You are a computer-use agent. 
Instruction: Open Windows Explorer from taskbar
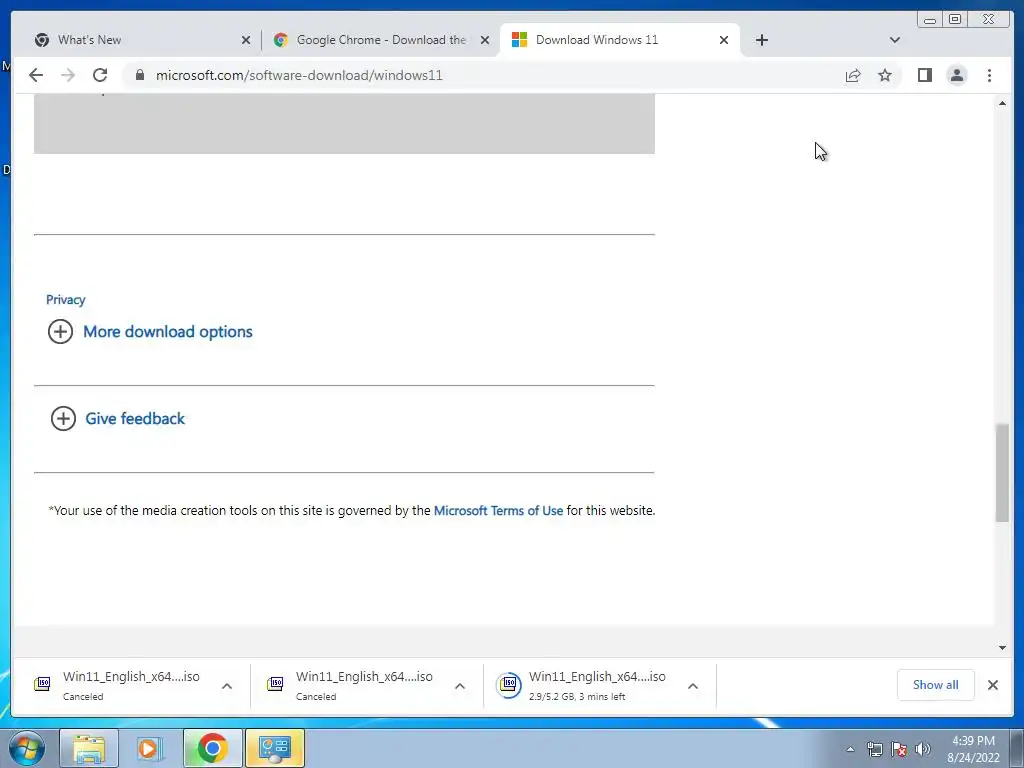point(89,748)
